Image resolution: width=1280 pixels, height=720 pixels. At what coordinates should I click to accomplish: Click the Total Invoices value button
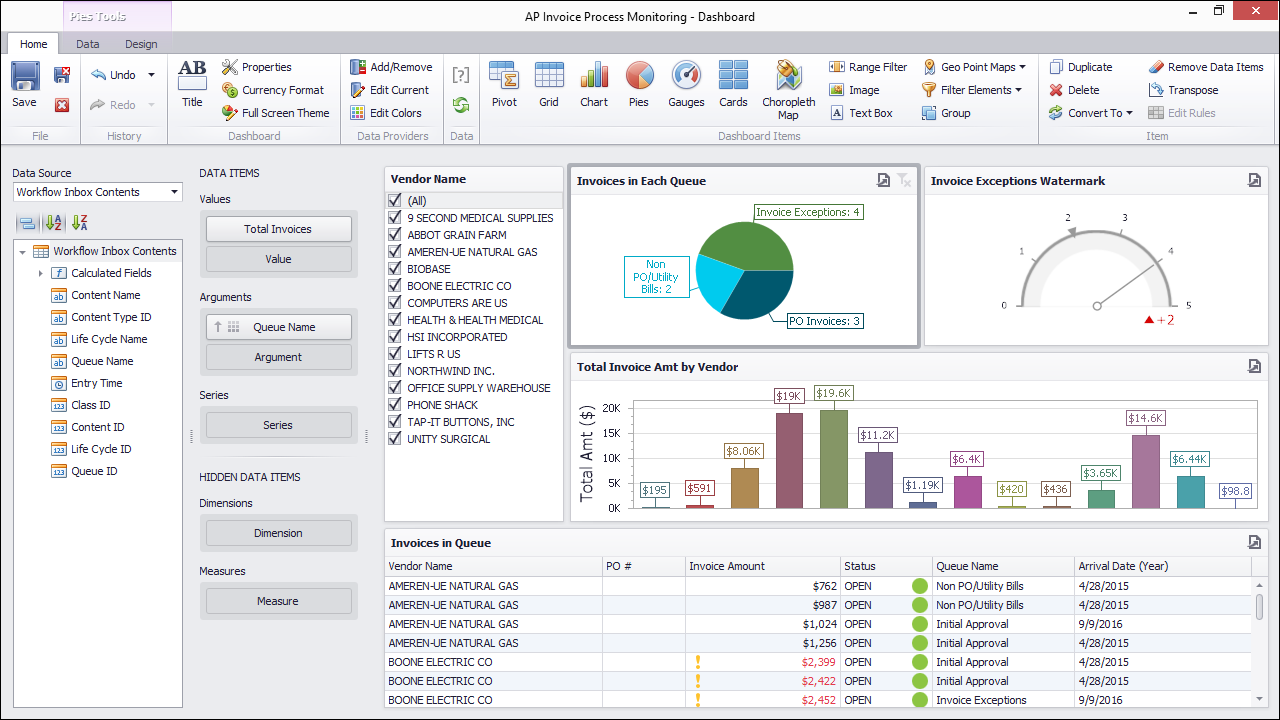[x=278, y=229]
